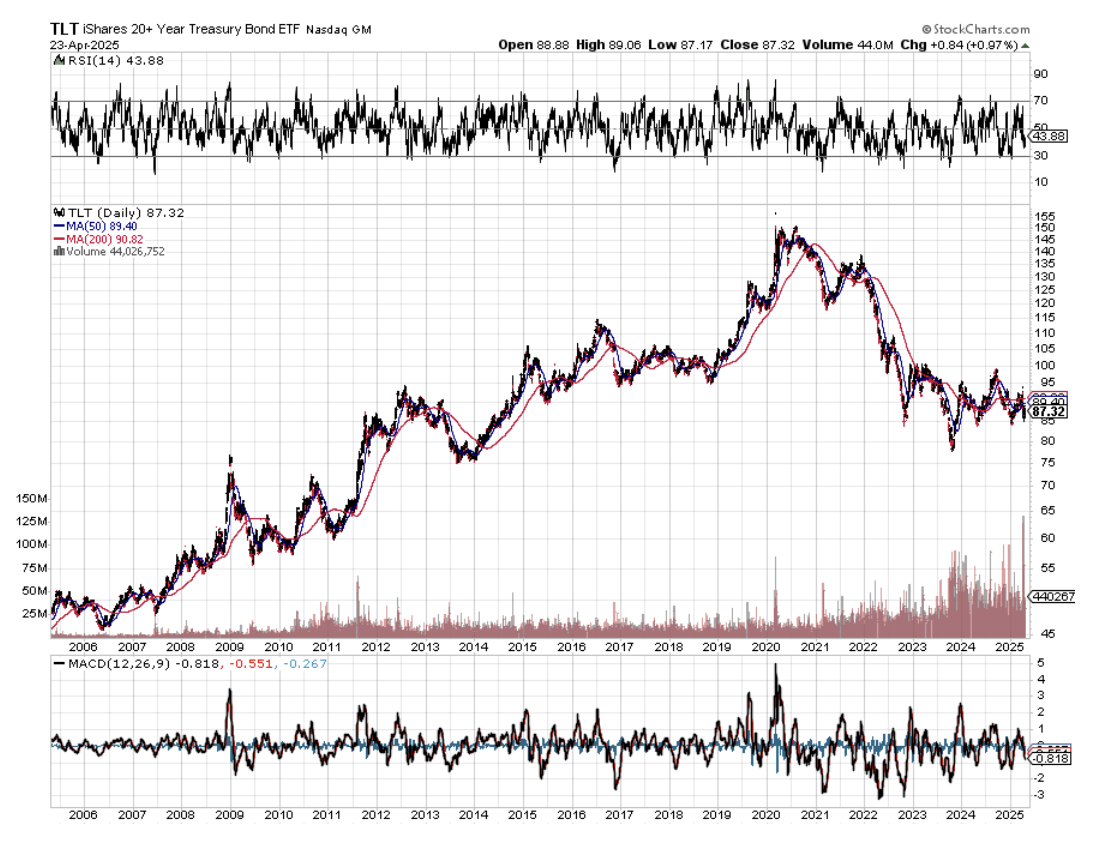Viewport: 1120px width, 848px height.
Task: Click the MA(200) 90.82 legend label
Action: click(x=104, y=239)
